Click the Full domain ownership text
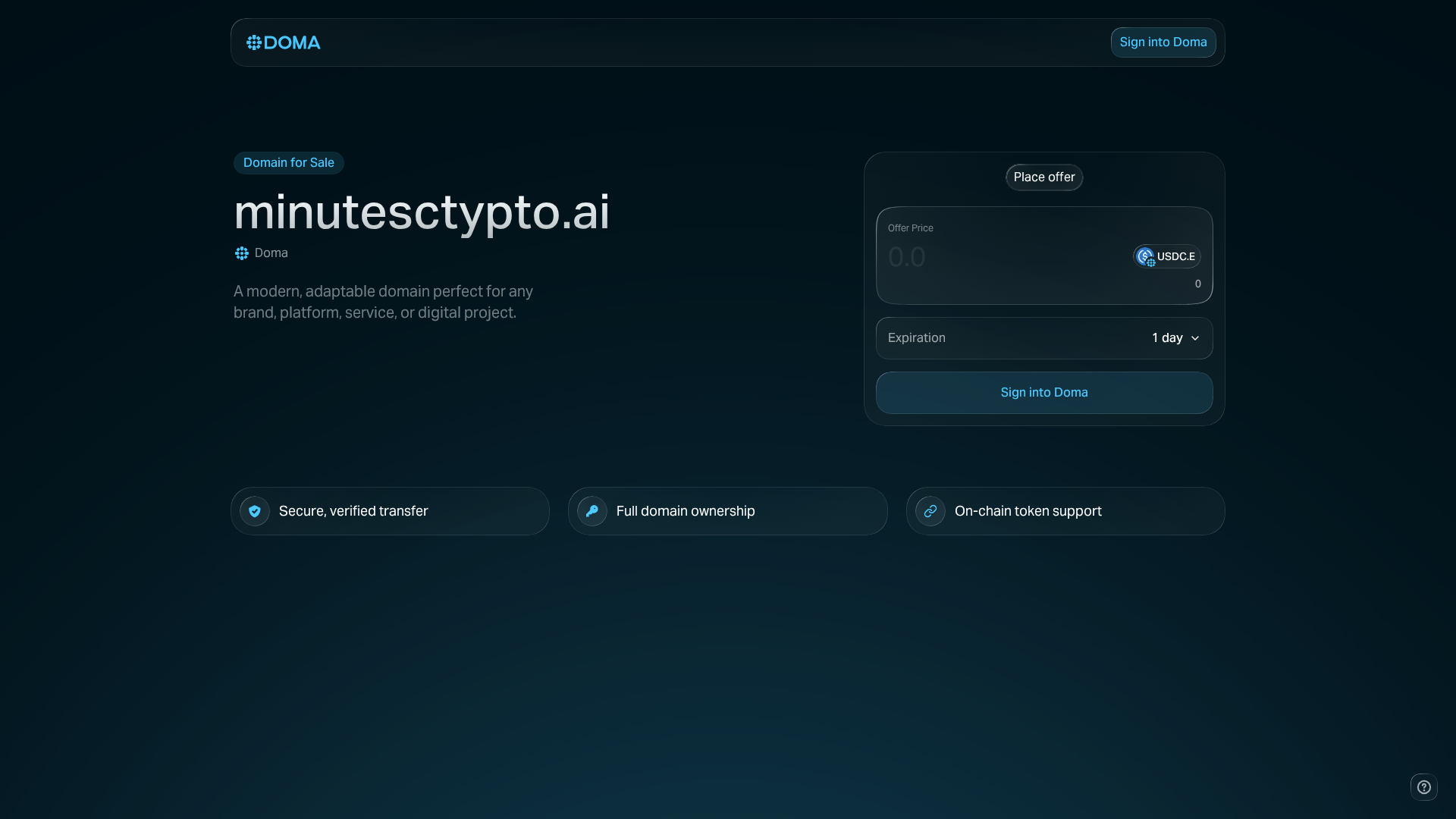This screenshot has width=1456, height=819. pyautogui.click(x=686, y=511)
